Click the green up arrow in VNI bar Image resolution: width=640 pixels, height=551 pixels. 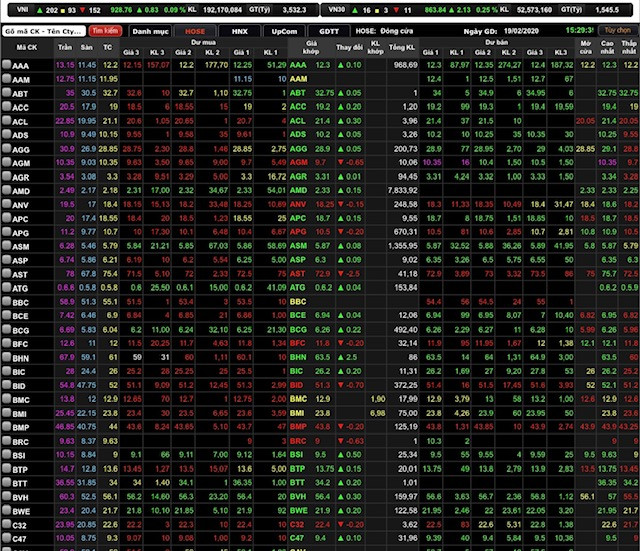pos(38,8)
